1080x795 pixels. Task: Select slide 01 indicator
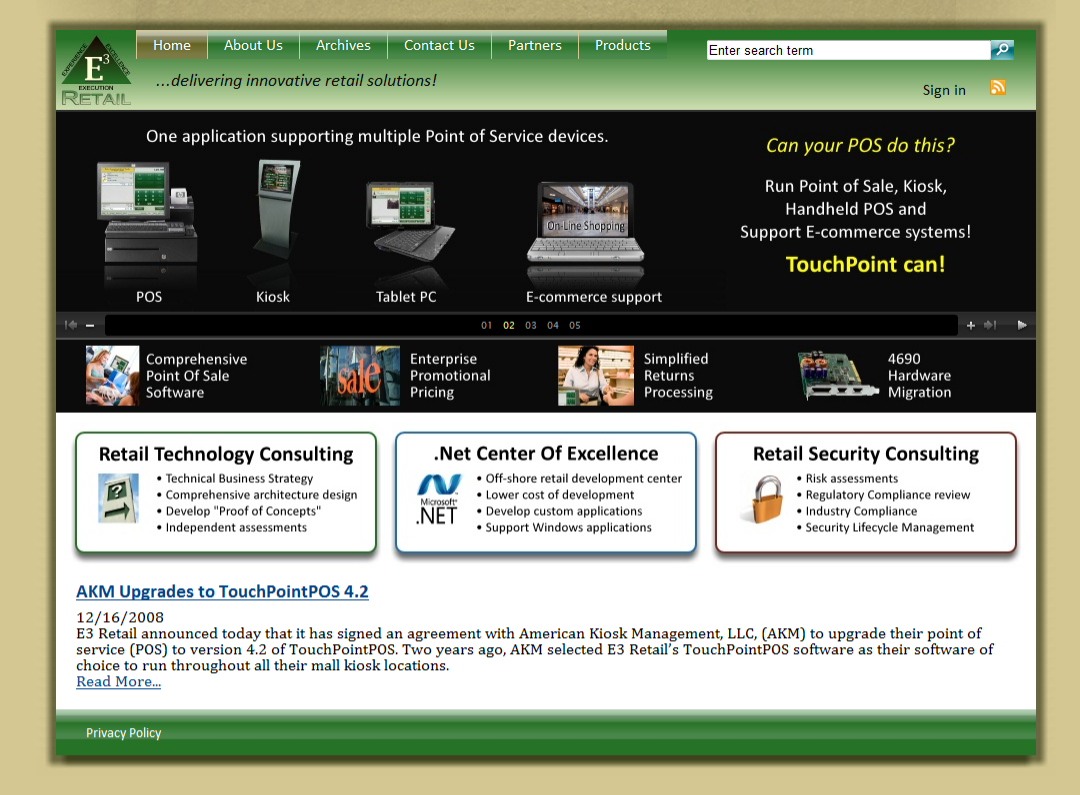487,325
